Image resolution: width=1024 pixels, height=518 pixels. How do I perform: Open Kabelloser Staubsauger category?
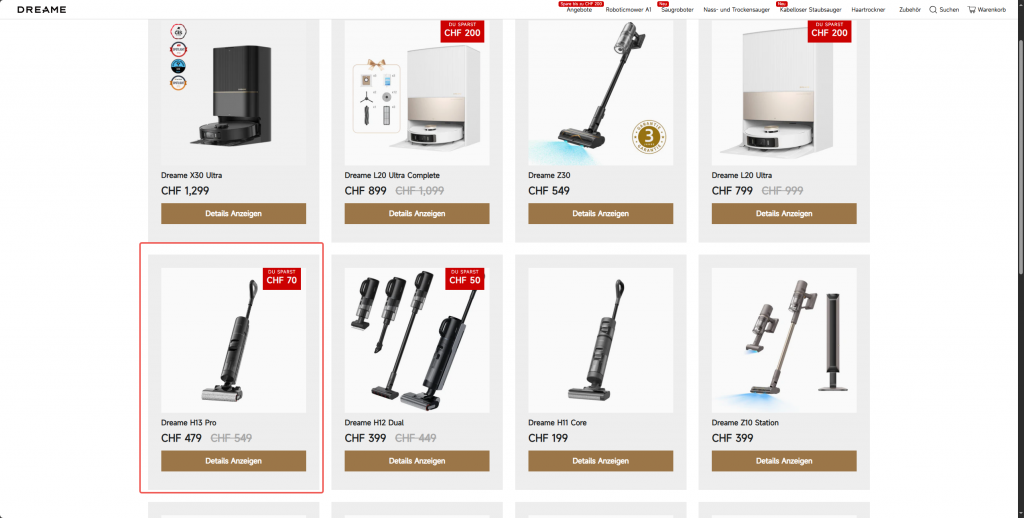point(810,10)
